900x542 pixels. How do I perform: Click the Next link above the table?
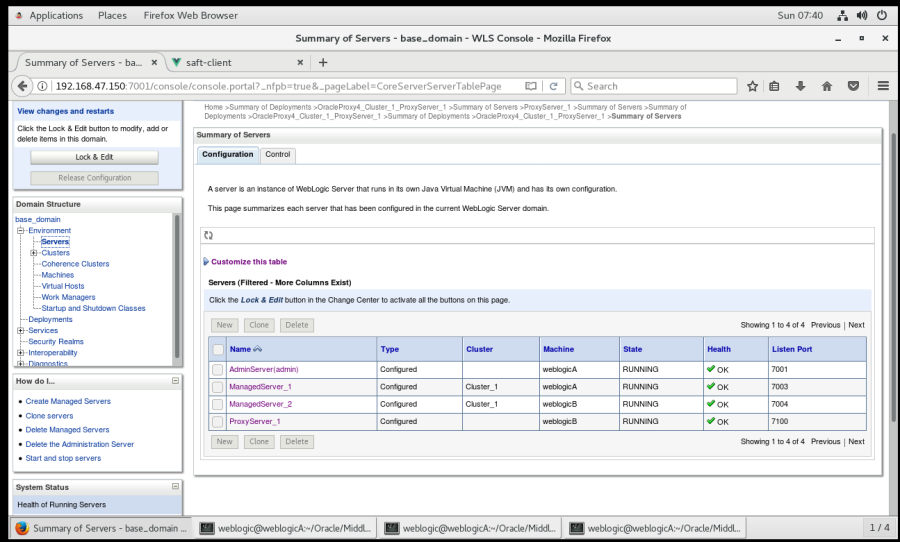(x=856, y=325)
